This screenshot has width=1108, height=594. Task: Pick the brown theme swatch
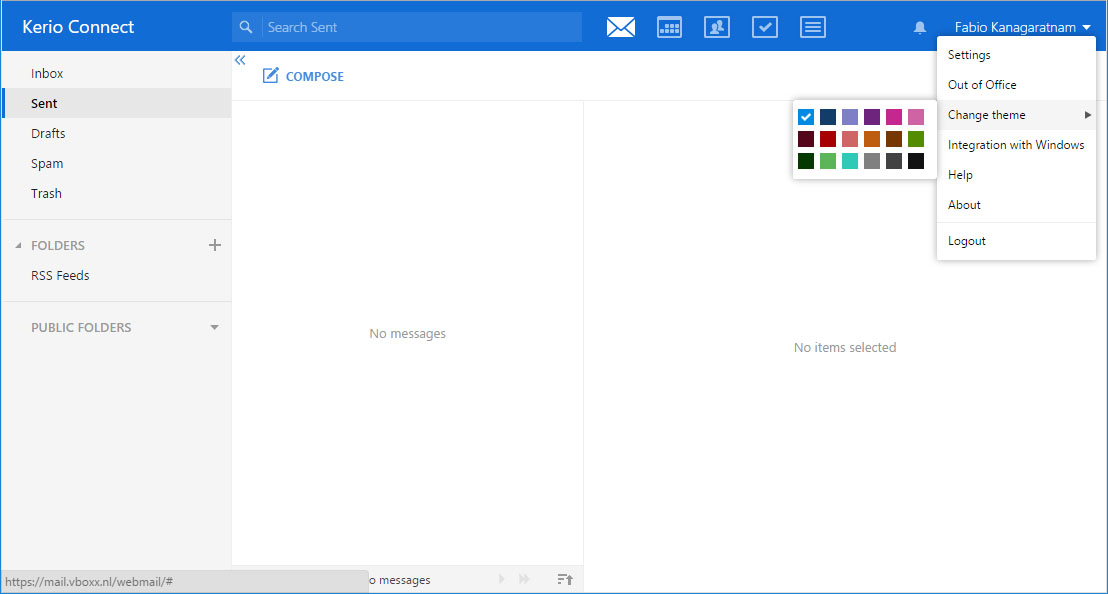(894, 139)
